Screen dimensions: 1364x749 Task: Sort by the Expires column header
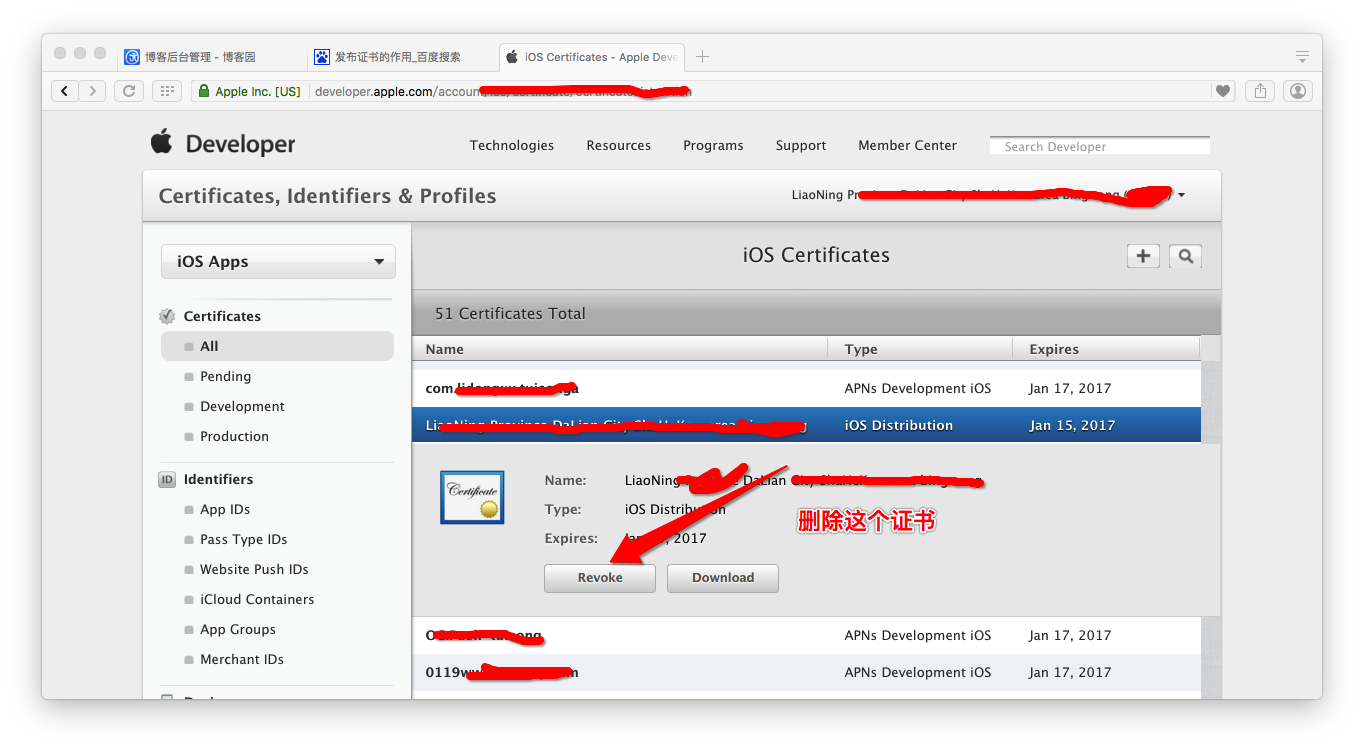point(1107,349)
